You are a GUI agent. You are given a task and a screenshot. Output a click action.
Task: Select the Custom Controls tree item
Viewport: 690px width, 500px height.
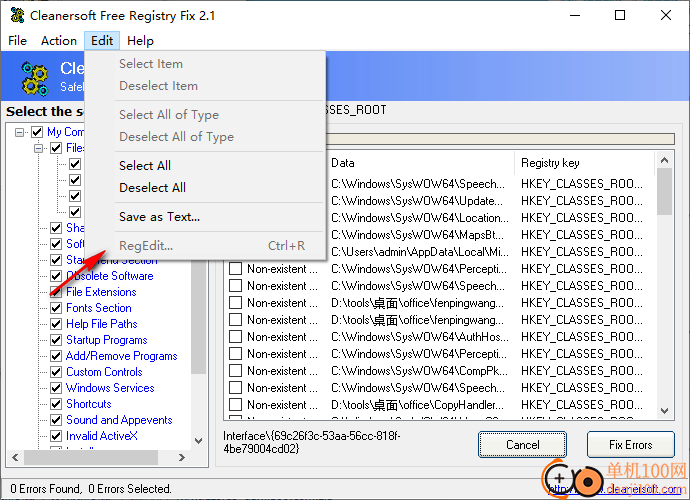[x=104, y=372]
